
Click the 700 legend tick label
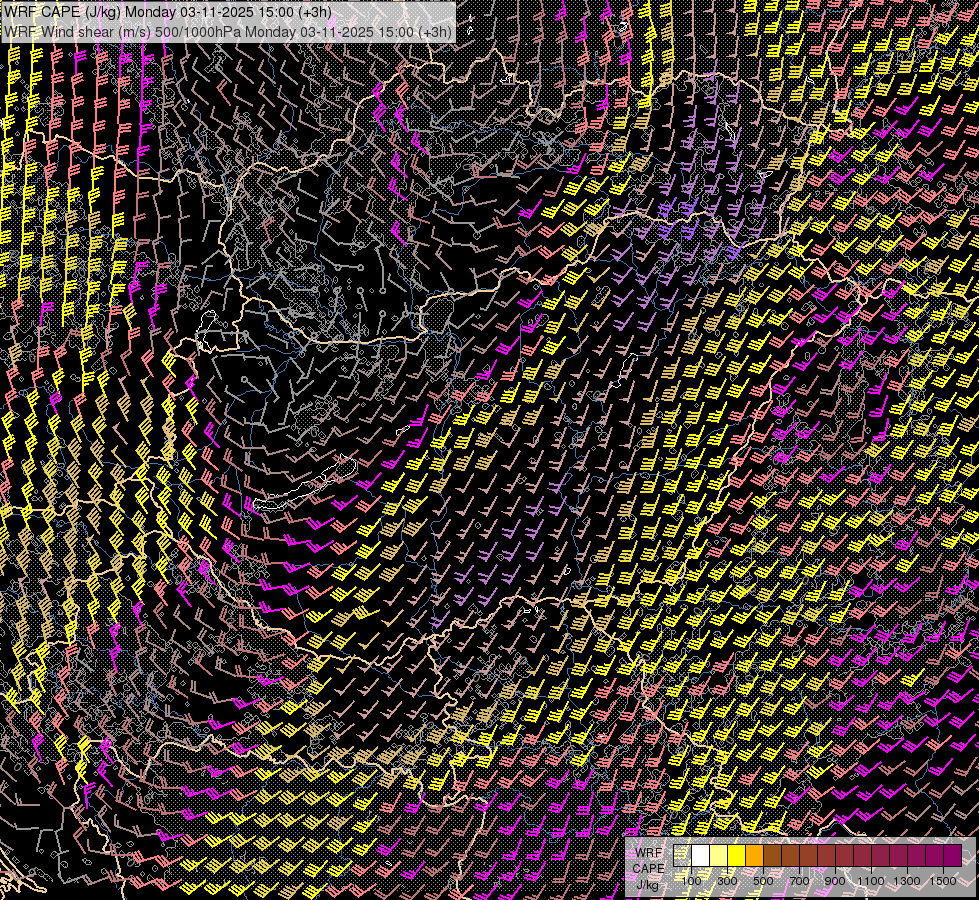pos(799,881)
